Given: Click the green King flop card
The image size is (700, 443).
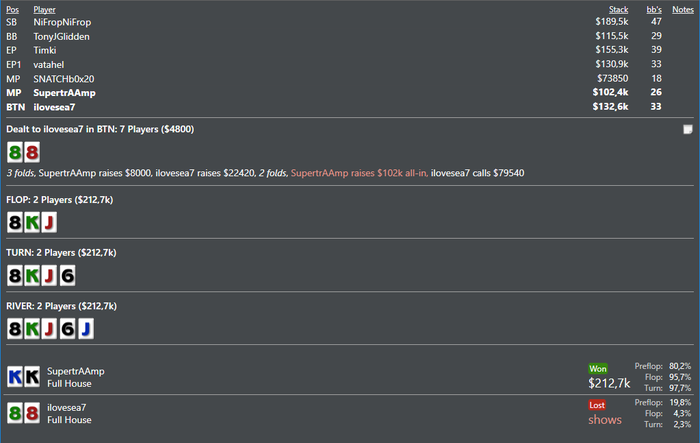Looking at the screenshot, I should 32,220.
